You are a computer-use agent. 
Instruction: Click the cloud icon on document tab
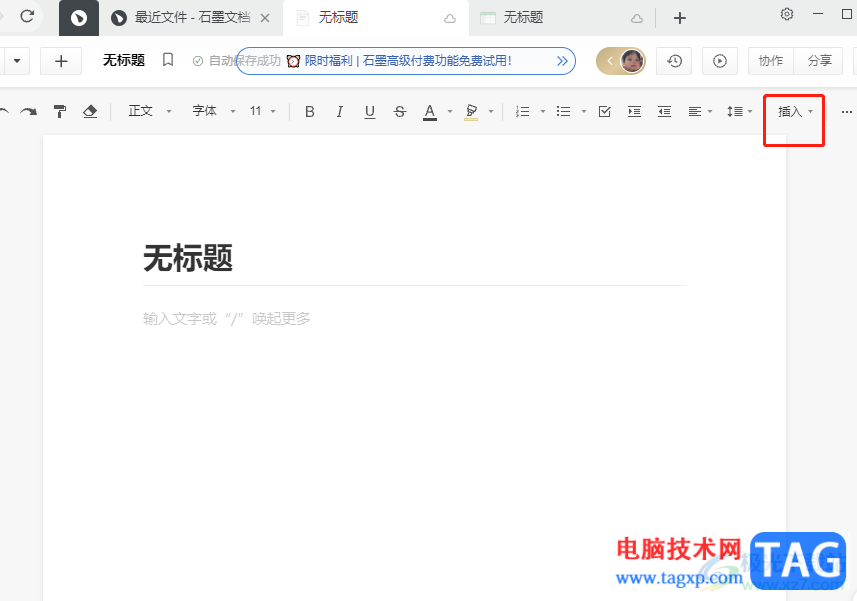point(450,19)
